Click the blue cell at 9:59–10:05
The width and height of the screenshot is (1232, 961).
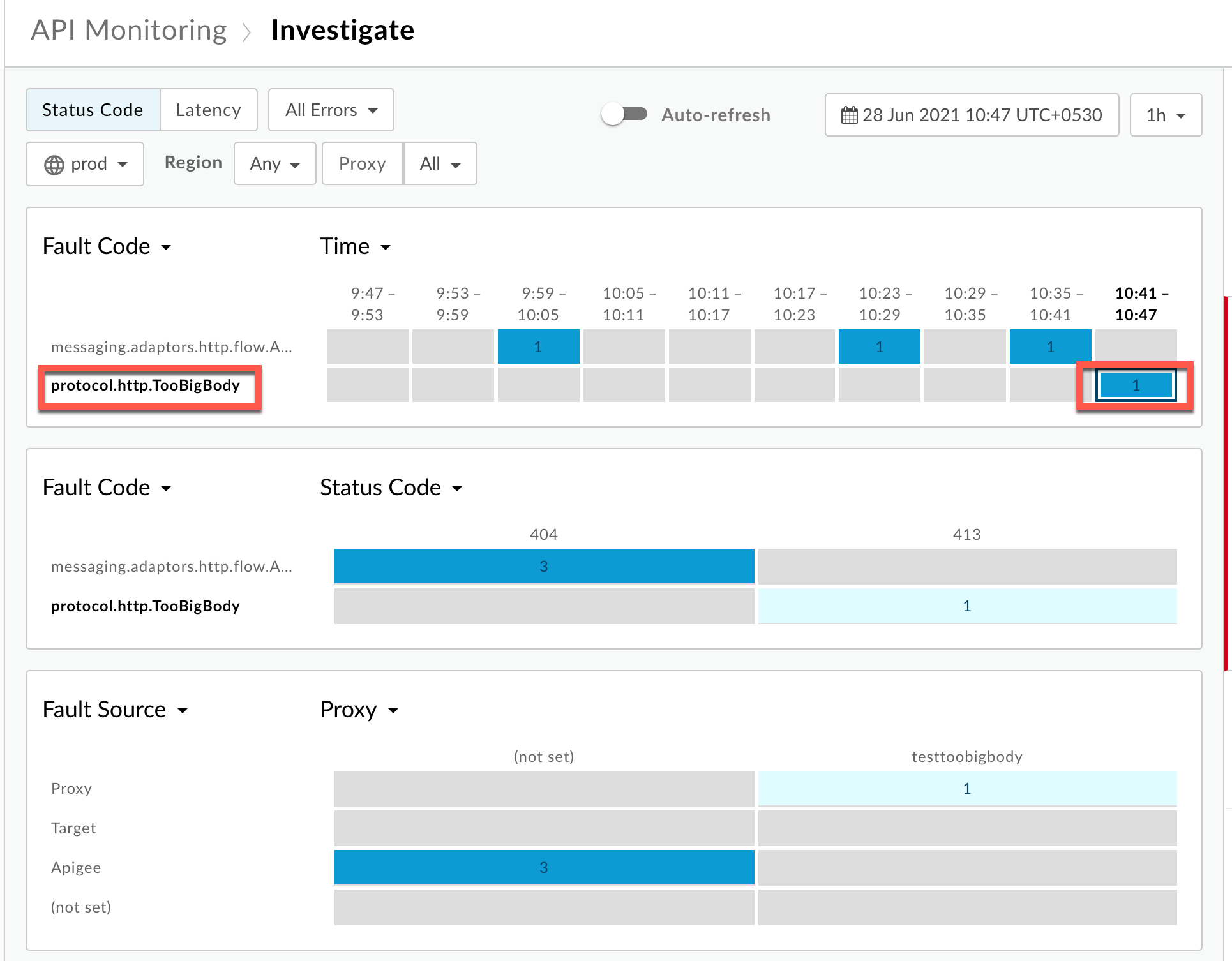538,346
